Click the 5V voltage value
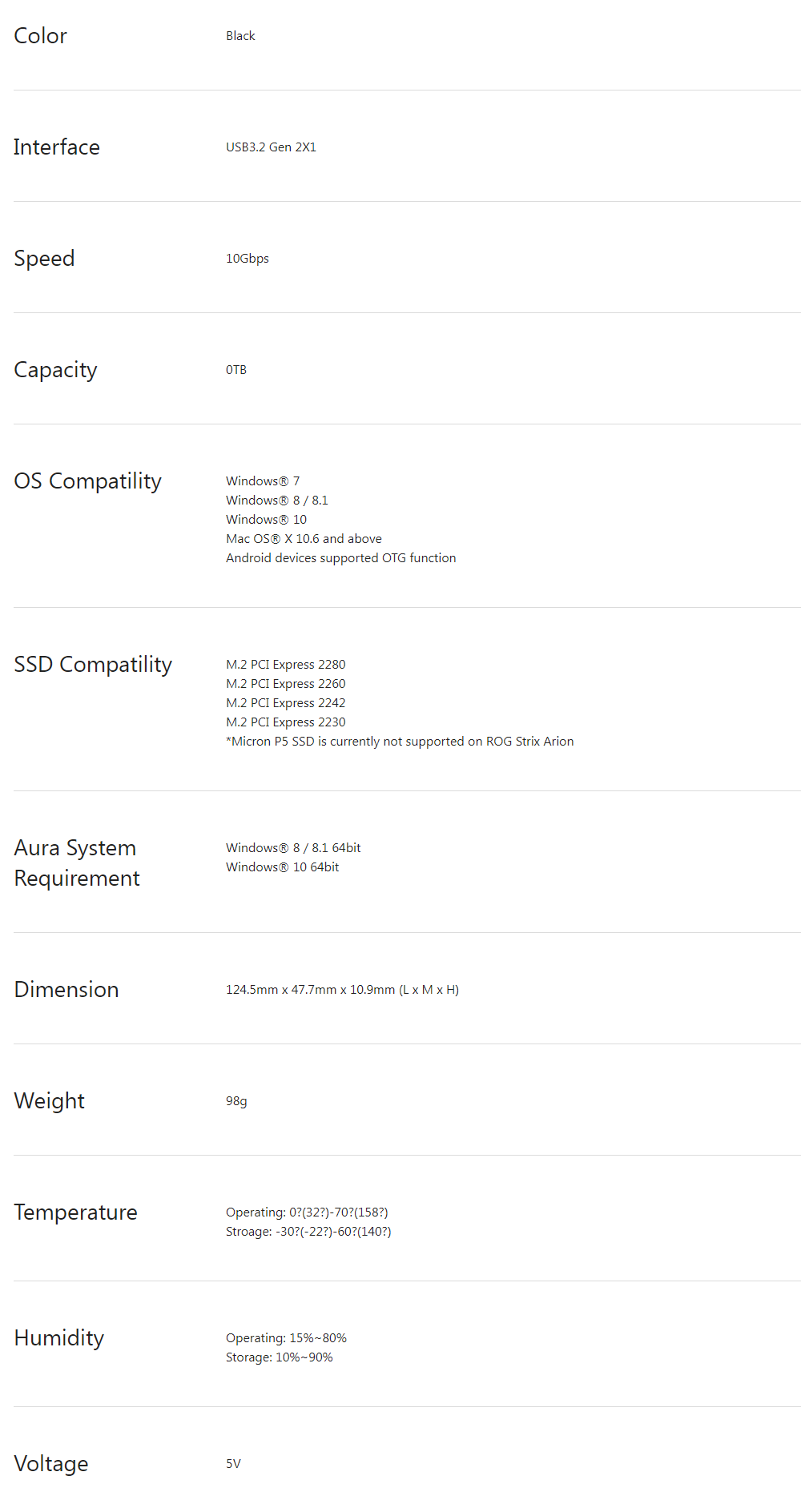Screen dimensions: 801x1512 point(233,1464)
